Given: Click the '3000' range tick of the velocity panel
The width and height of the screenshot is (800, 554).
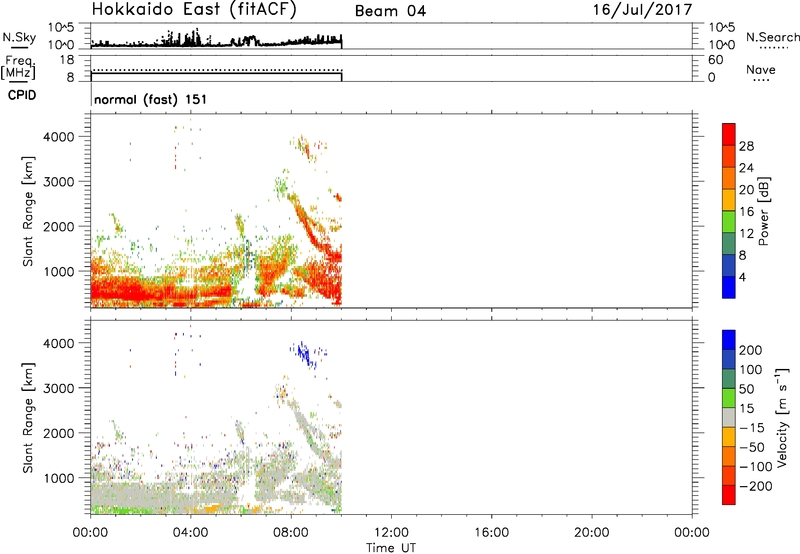Looking at the screenshot, I should [58, 388].
